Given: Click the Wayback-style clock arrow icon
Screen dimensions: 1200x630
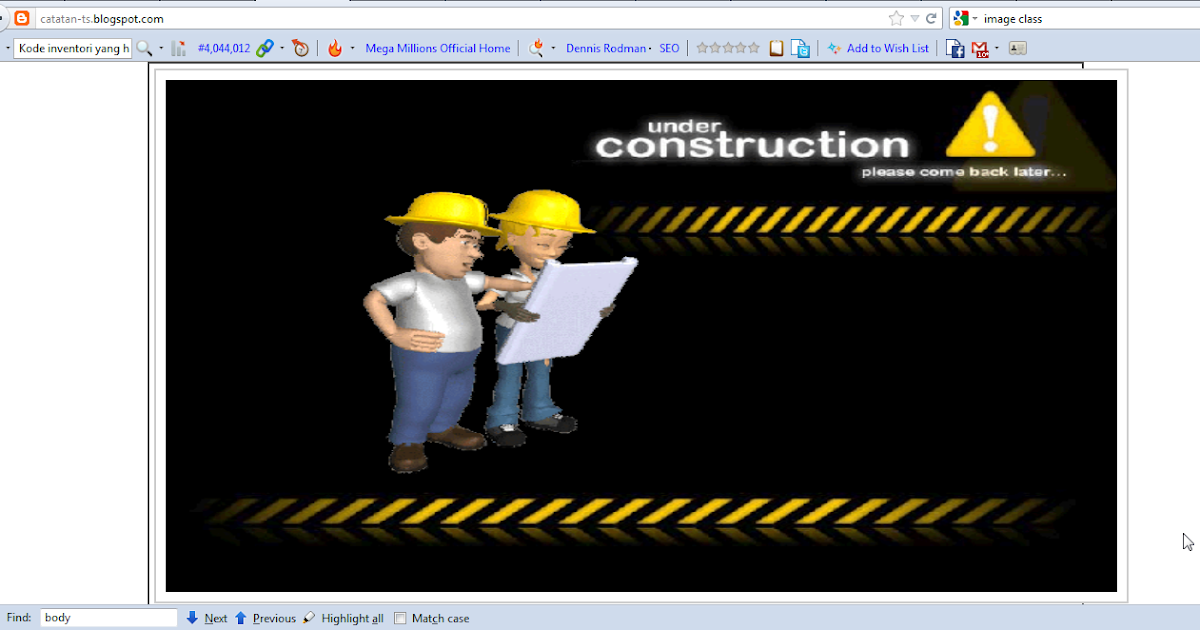Looking at the screenshot, I should (300, 48).
